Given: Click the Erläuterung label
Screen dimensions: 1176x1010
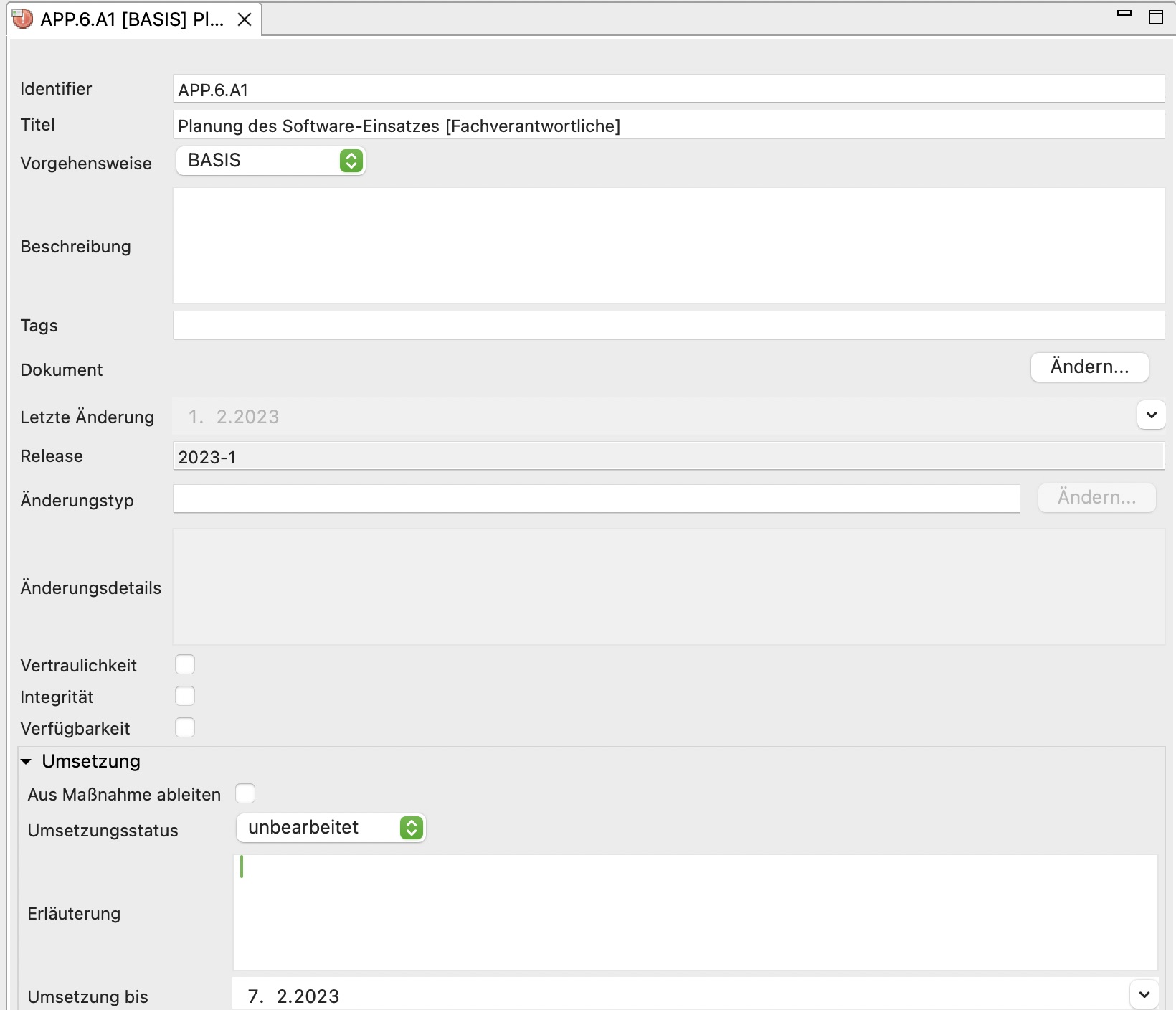Looking at the screenshot, I should tap(74, 914).
